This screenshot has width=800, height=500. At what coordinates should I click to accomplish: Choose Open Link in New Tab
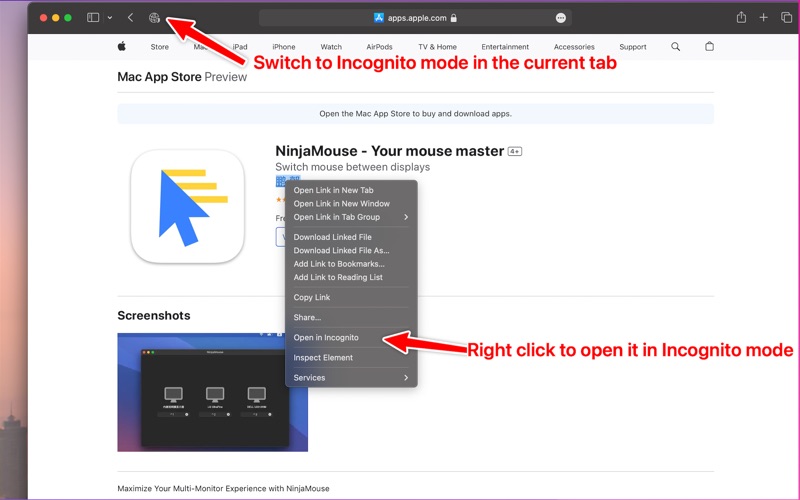[351, 190]
